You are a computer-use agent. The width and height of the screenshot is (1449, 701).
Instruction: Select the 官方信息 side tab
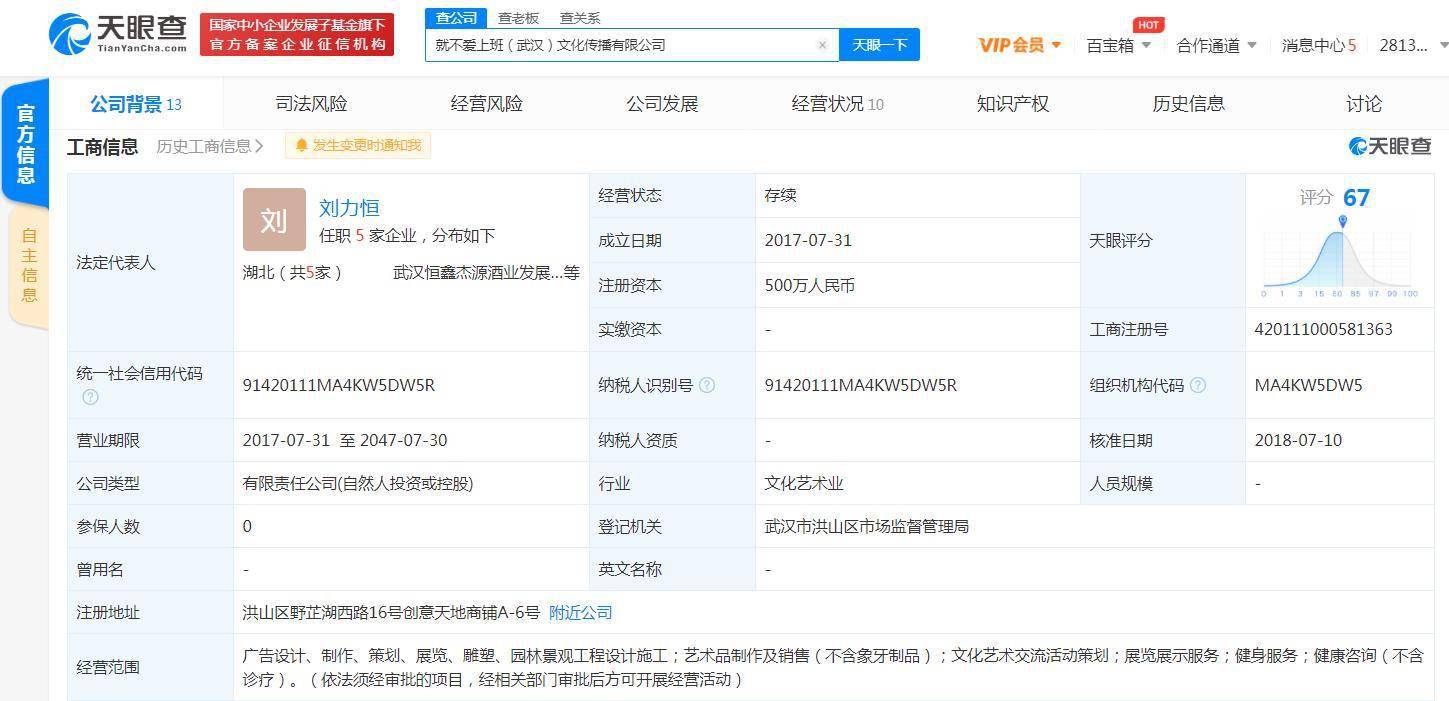tap(25, 144)
